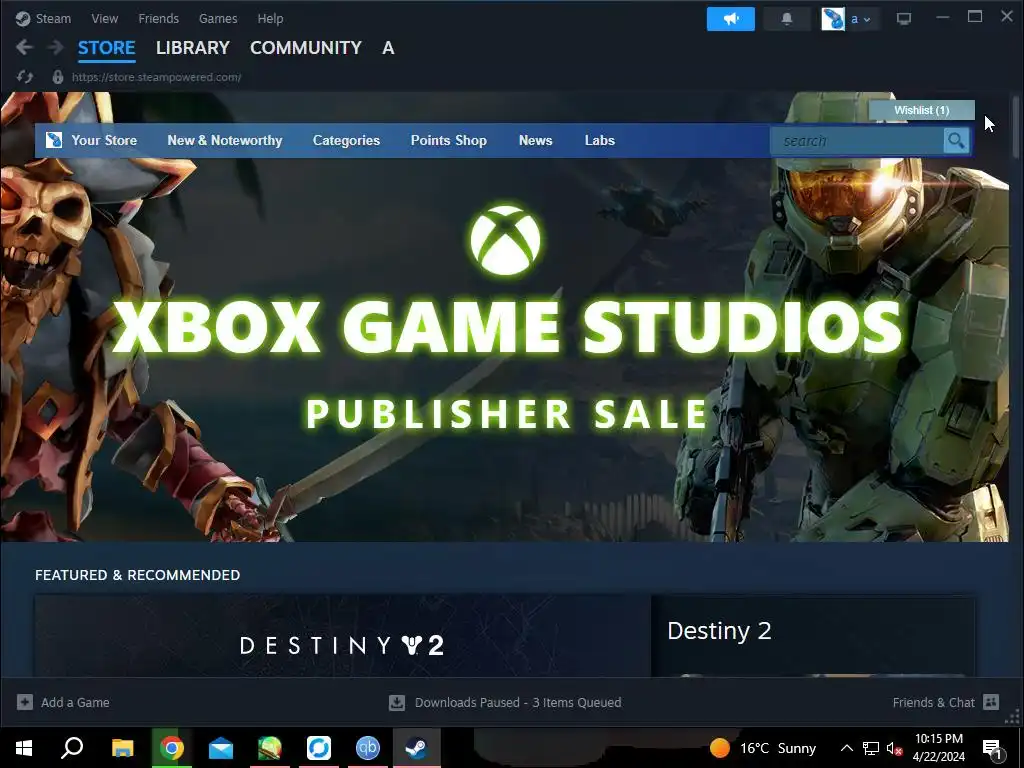This screenshot has width=1024, height=768.
Task: Open the News link
Action: (536, 140)
